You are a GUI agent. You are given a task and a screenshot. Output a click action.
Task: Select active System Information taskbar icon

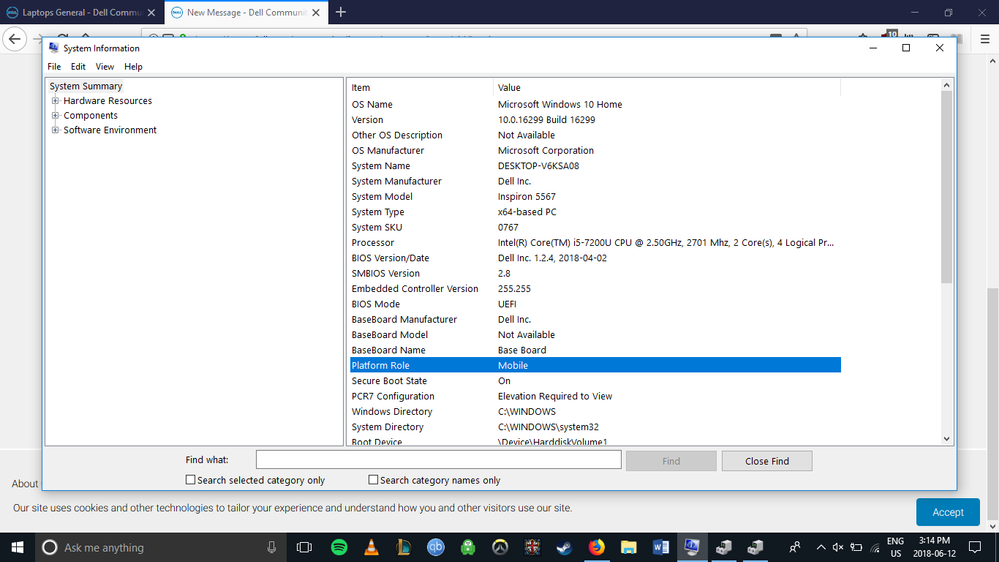[692, 547]
